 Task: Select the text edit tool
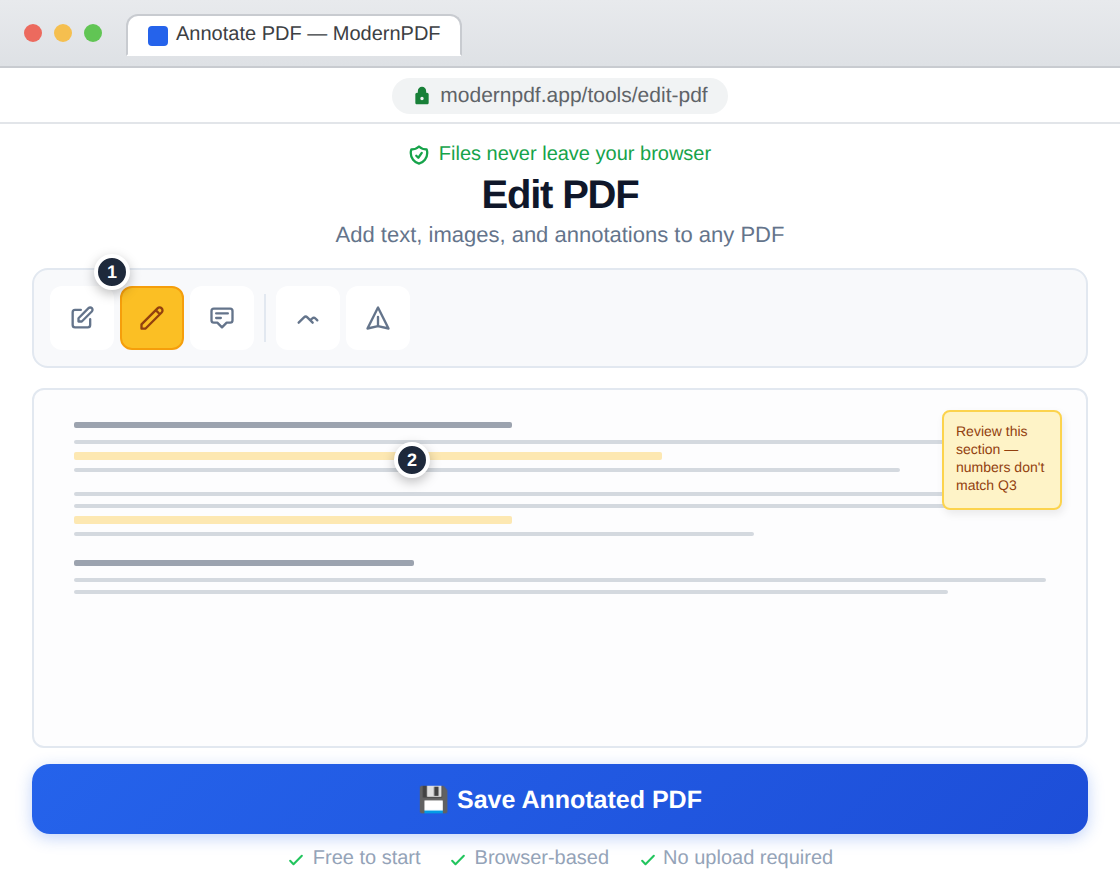[82, 318]
